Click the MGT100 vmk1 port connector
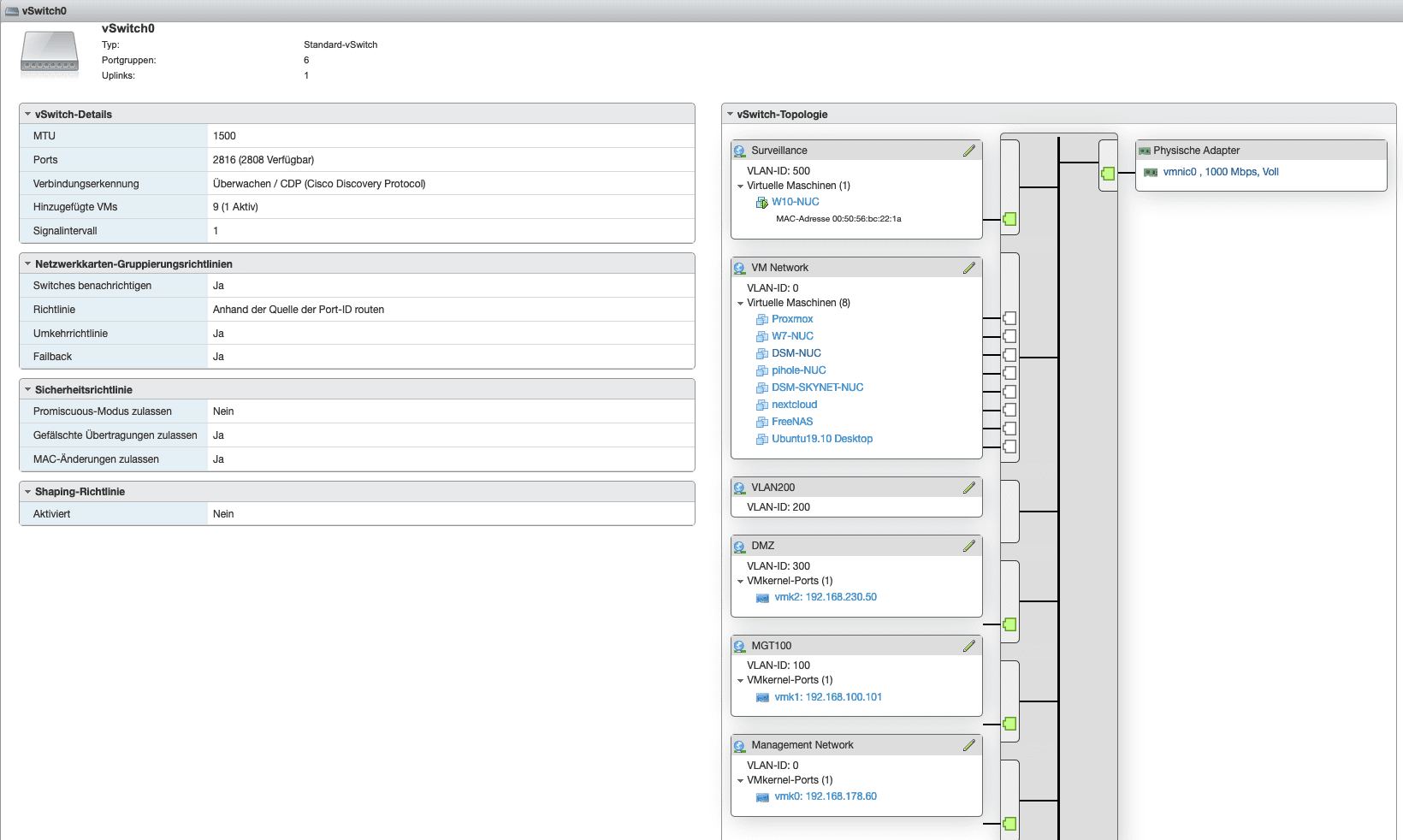Screen dimensions: 1403x840 (x=1009, y=724)
